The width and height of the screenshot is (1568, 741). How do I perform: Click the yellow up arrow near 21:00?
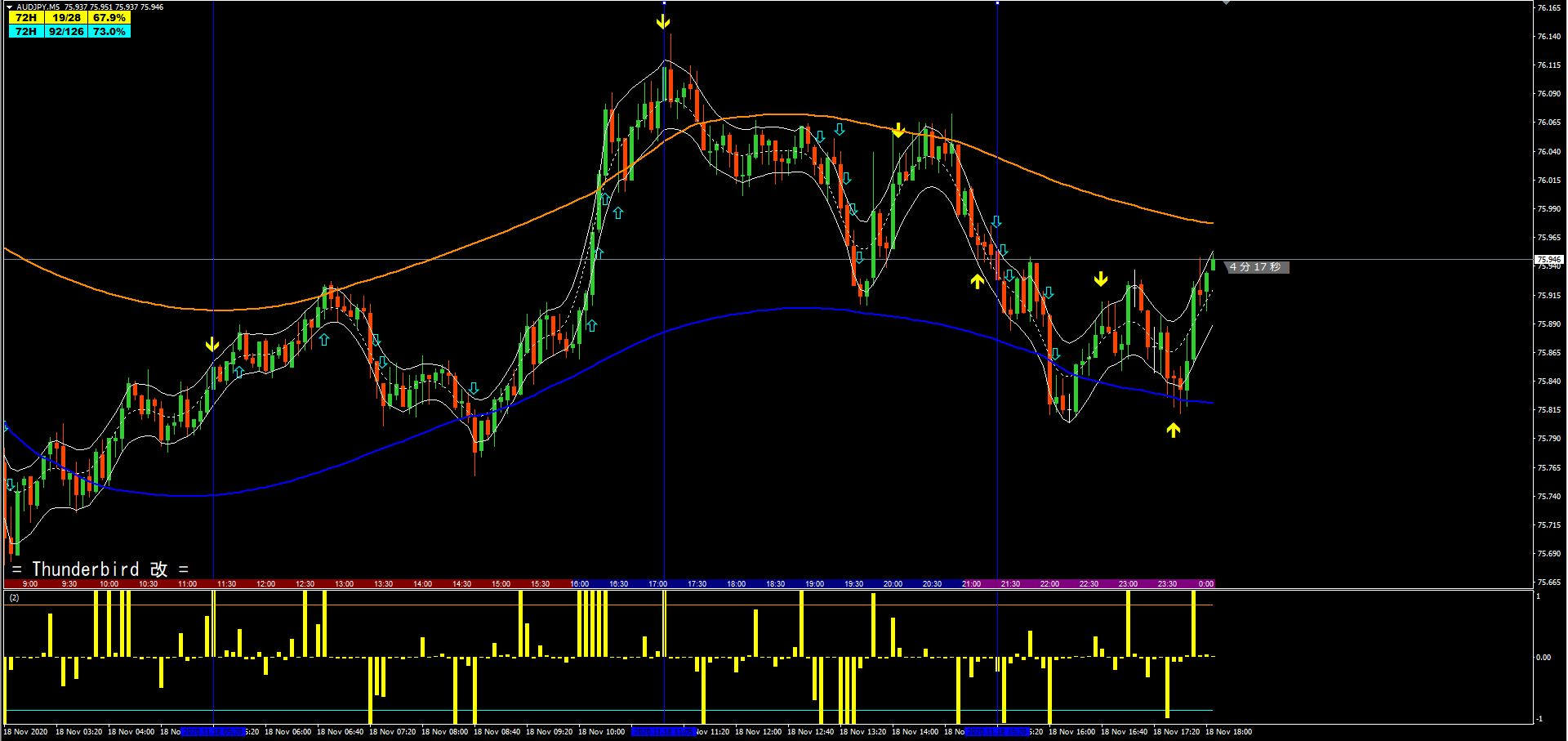click(x=977, y=280)
